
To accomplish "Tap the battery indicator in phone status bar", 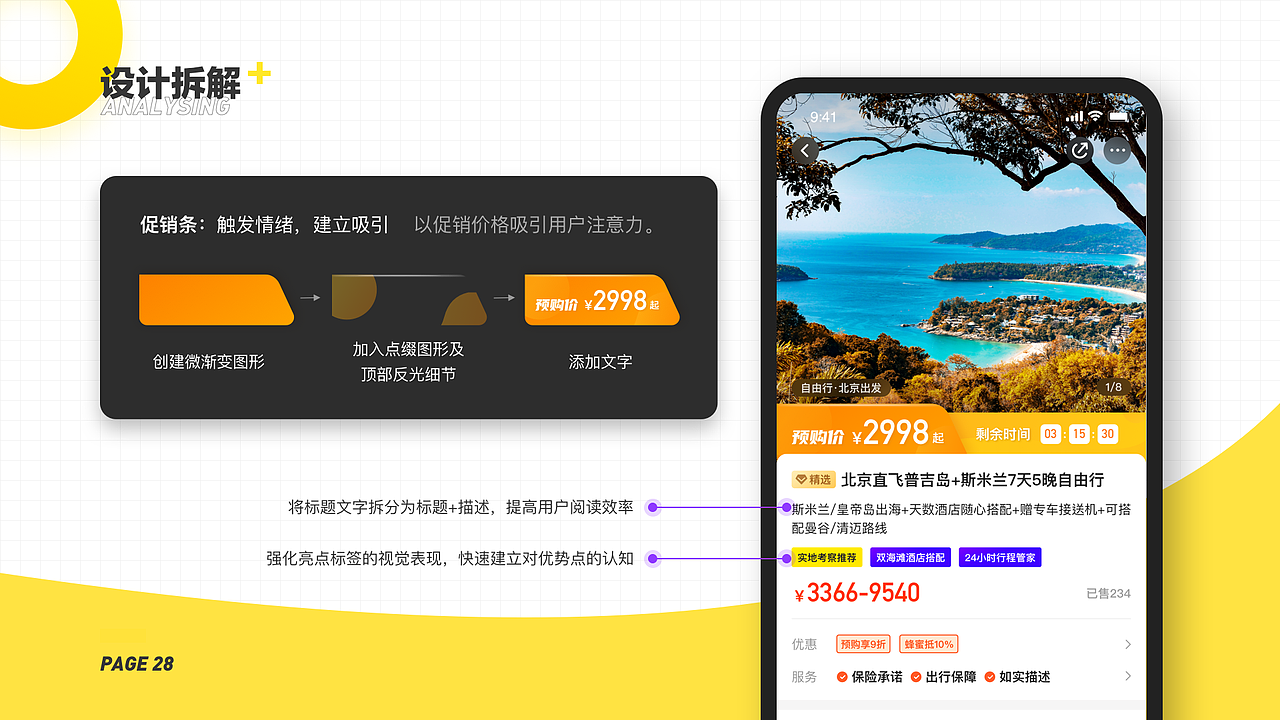I will (1118, 117).
